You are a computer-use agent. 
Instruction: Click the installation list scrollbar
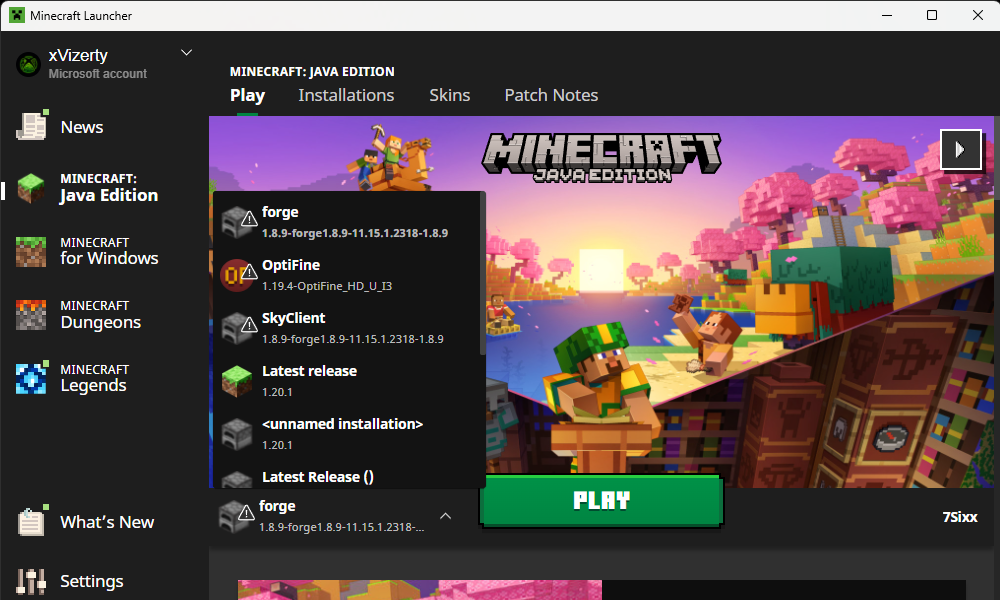click(483, 274)
